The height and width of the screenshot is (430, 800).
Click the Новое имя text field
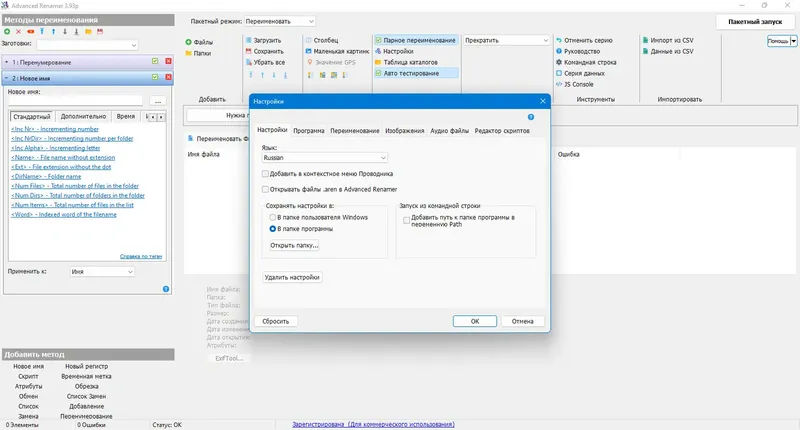[76, 101]
